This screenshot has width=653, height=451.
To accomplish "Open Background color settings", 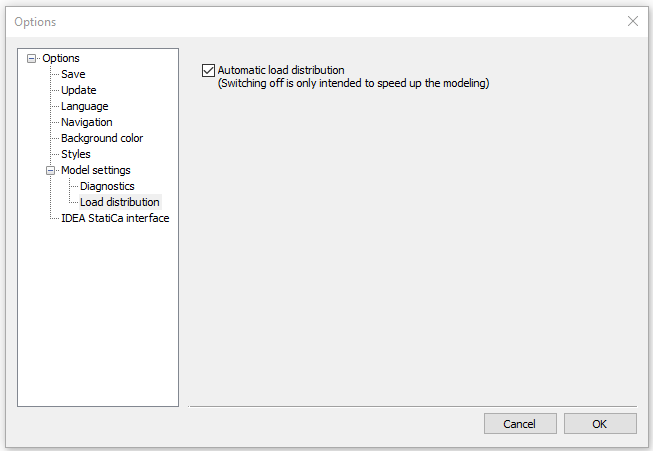I will [x=102, y=138].
